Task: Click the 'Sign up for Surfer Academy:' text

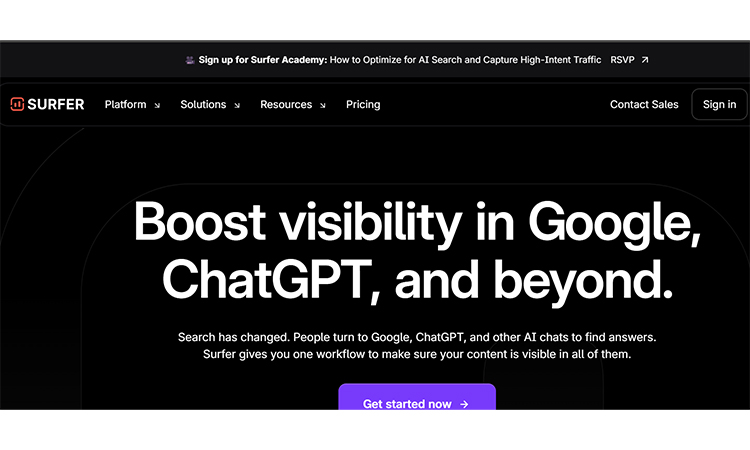Action: click(263, 60)
